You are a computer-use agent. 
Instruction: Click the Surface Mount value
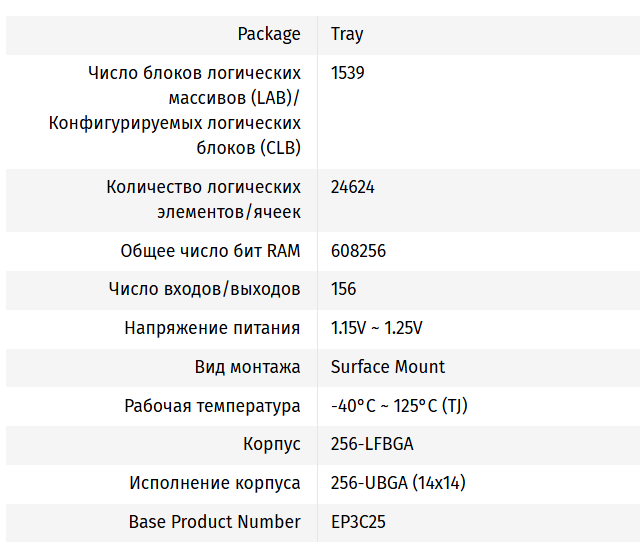388,367
